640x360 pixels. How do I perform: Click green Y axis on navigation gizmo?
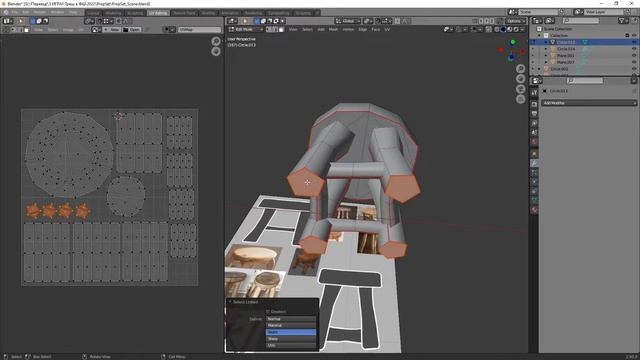pyautogui.click(x=513, y=42)
